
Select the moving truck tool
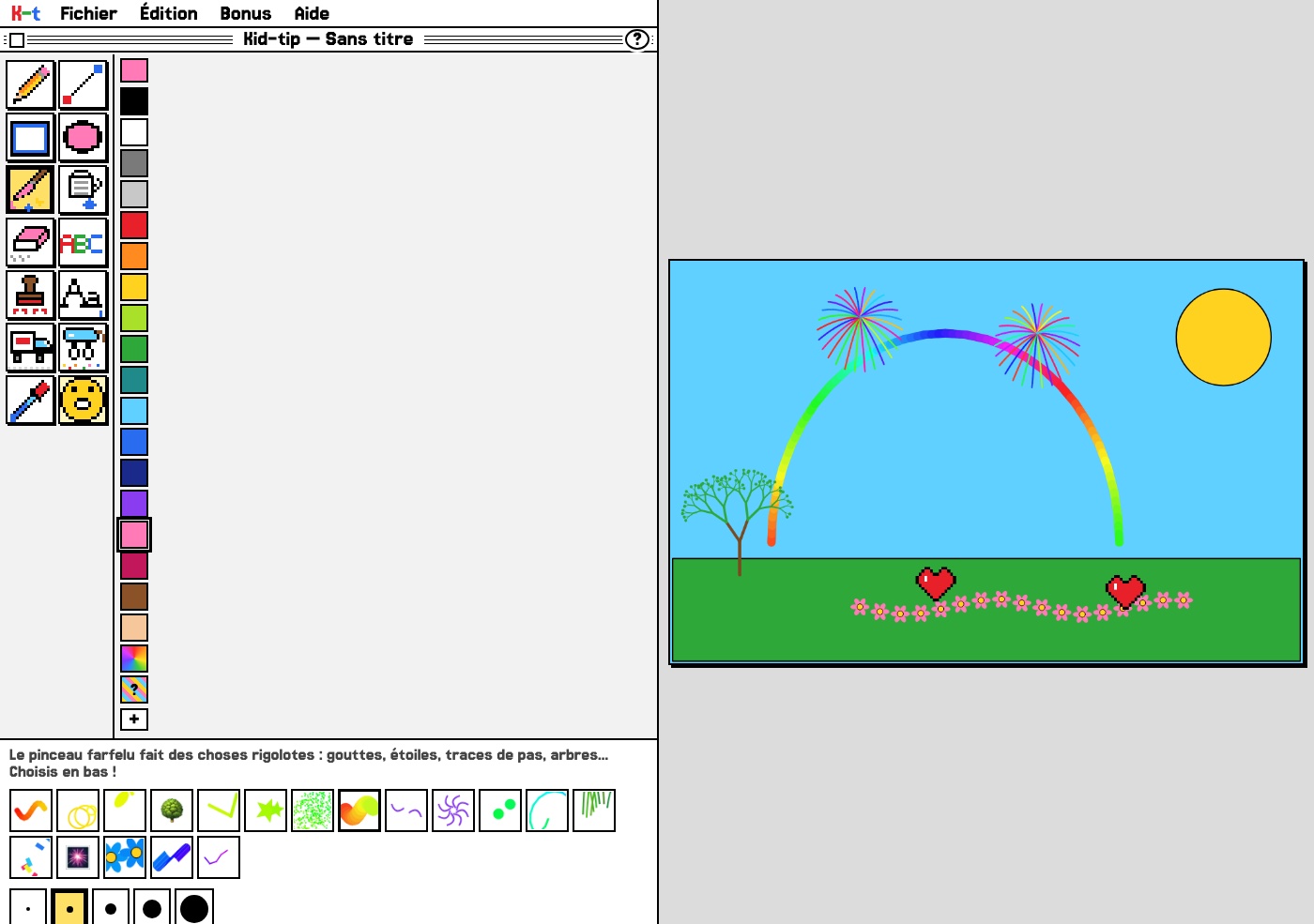[x=31, y=347]
